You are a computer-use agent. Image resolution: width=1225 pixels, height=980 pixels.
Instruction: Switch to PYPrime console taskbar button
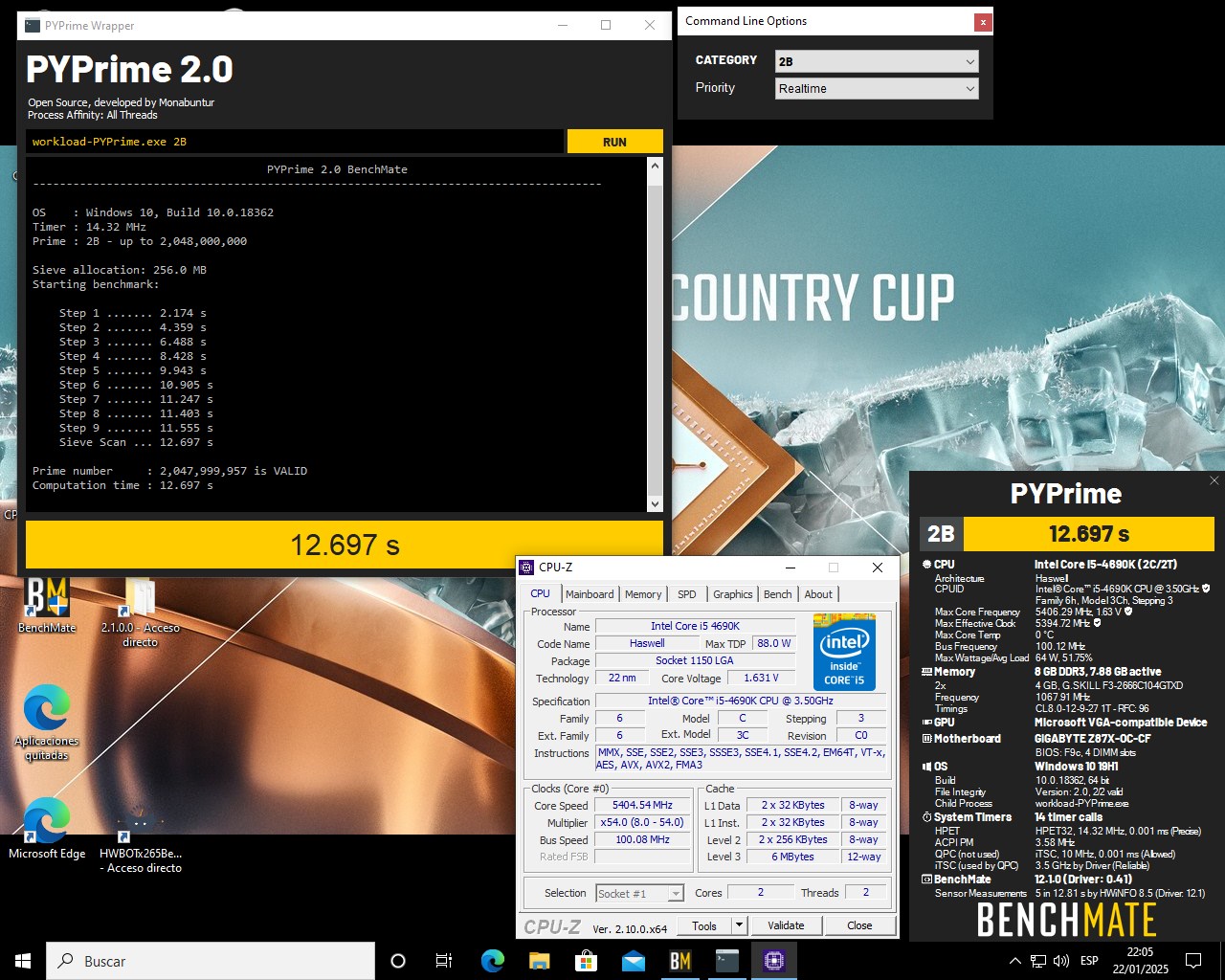point(727,961)
